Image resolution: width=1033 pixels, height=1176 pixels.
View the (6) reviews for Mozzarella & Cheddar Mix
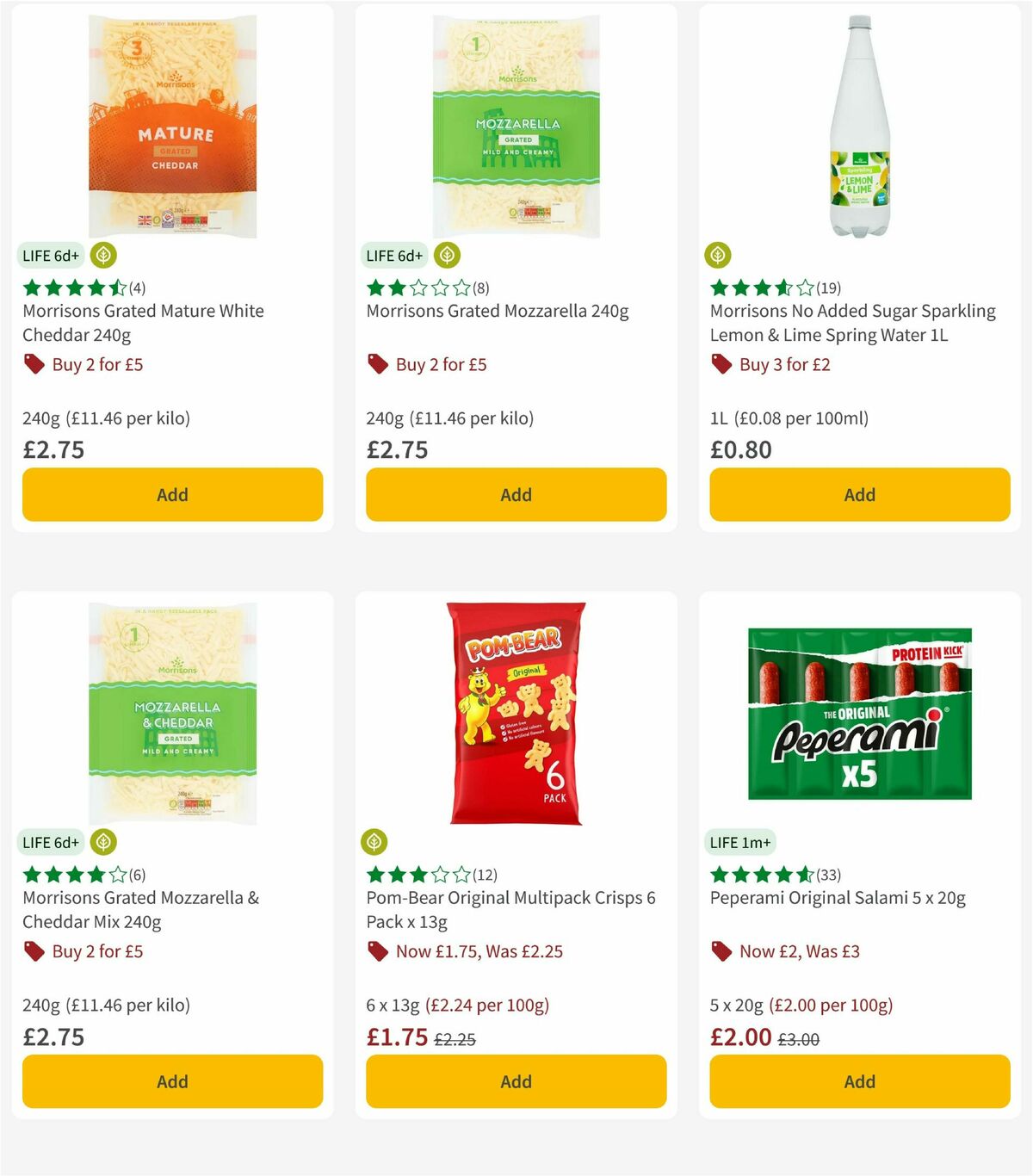coord(135,873)
